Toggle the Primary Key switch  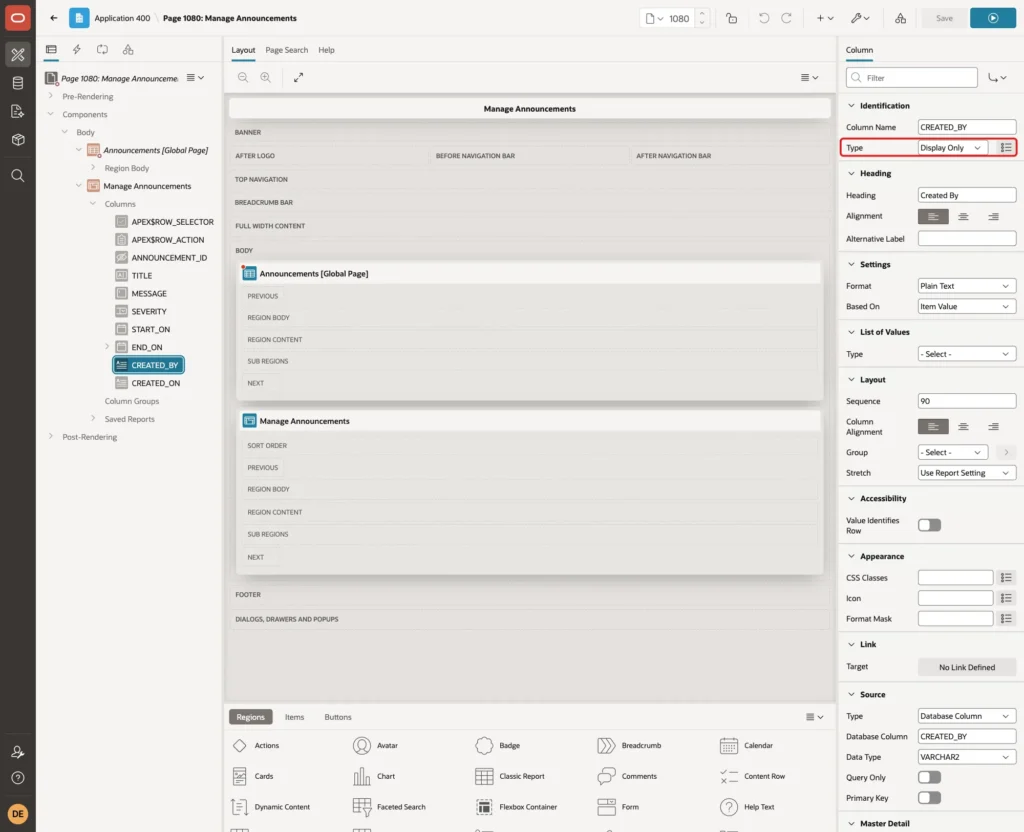929,798
